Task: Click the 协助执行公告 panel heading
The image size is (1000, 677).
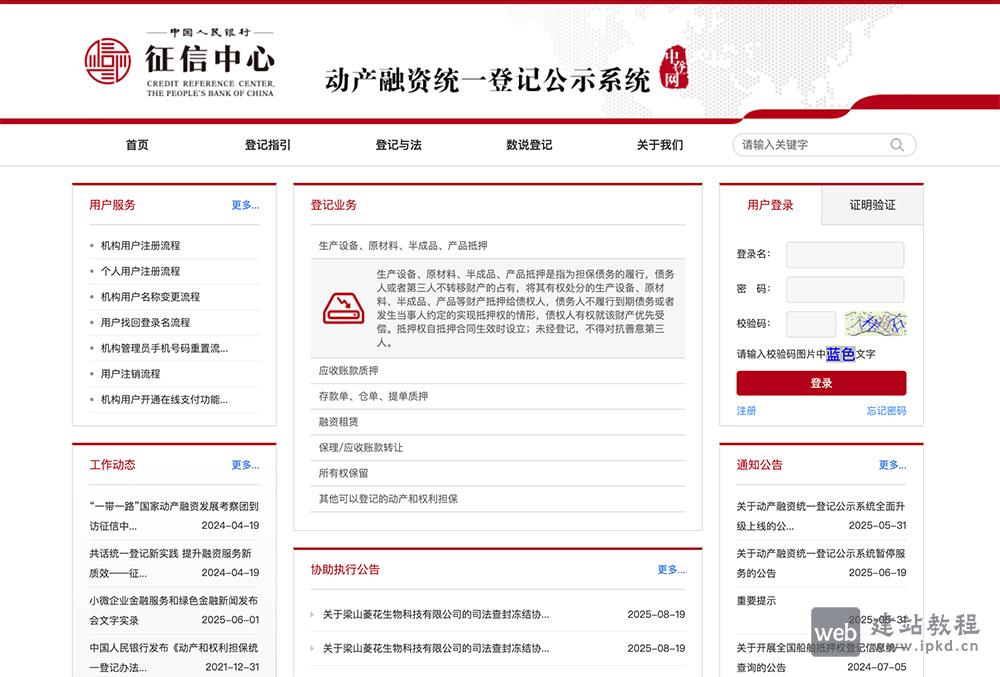Action: click(x=345, y=569)
